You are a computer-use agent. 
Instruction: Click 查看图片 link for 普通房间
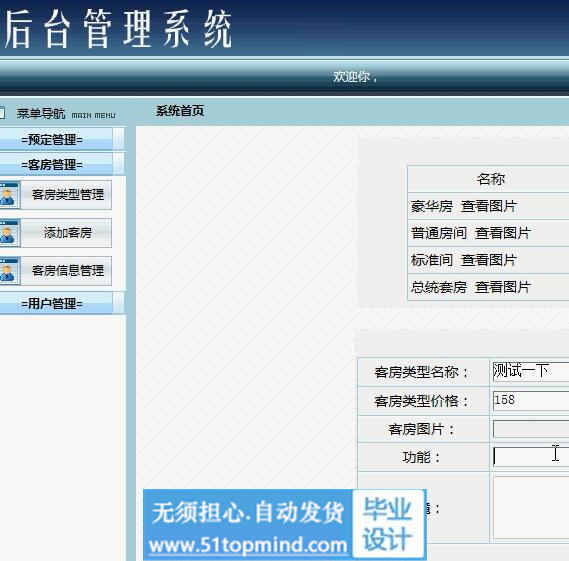pos(503,233)
